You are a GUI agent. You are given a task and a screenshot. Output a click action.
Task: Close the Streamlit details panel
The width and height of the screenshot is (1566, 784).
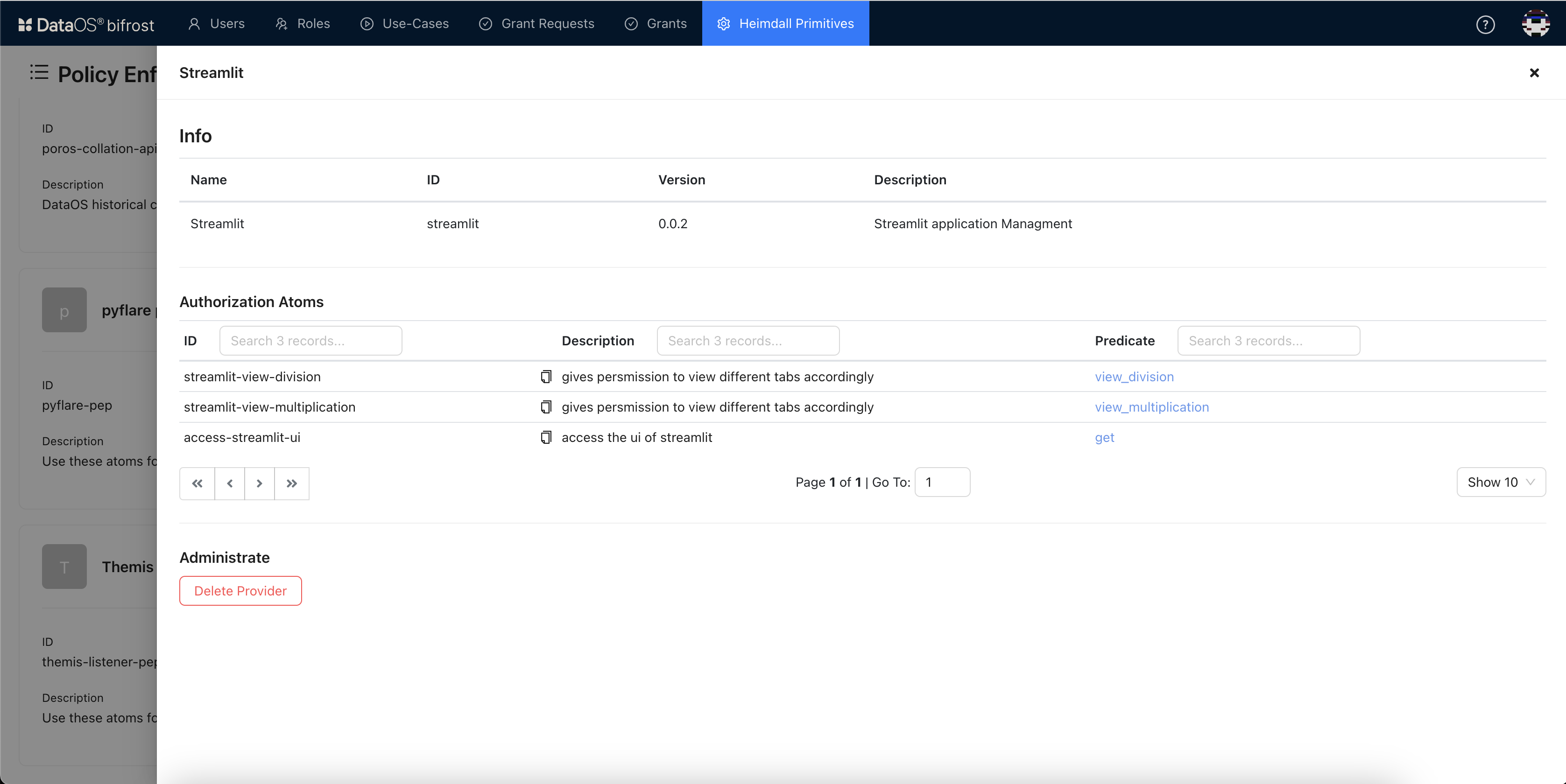(x=1534, y=73)
